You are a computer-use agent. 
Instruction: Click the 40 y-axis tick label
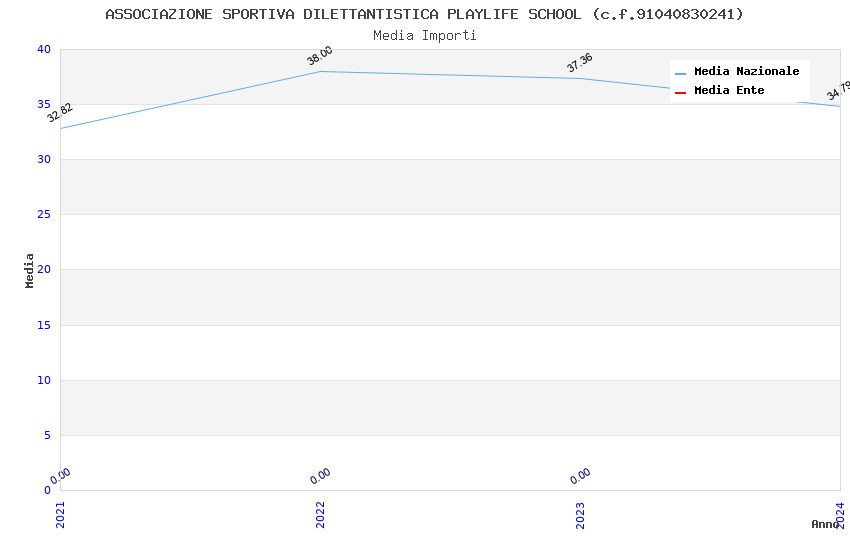tap(43, 50)
